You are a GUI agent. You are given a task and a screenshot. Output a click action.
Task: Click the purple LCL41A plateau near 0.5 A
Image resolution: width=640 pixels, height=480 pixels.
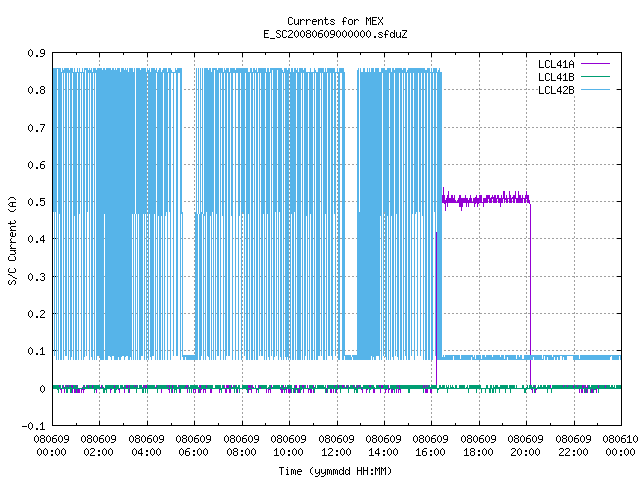pos(486,200)
